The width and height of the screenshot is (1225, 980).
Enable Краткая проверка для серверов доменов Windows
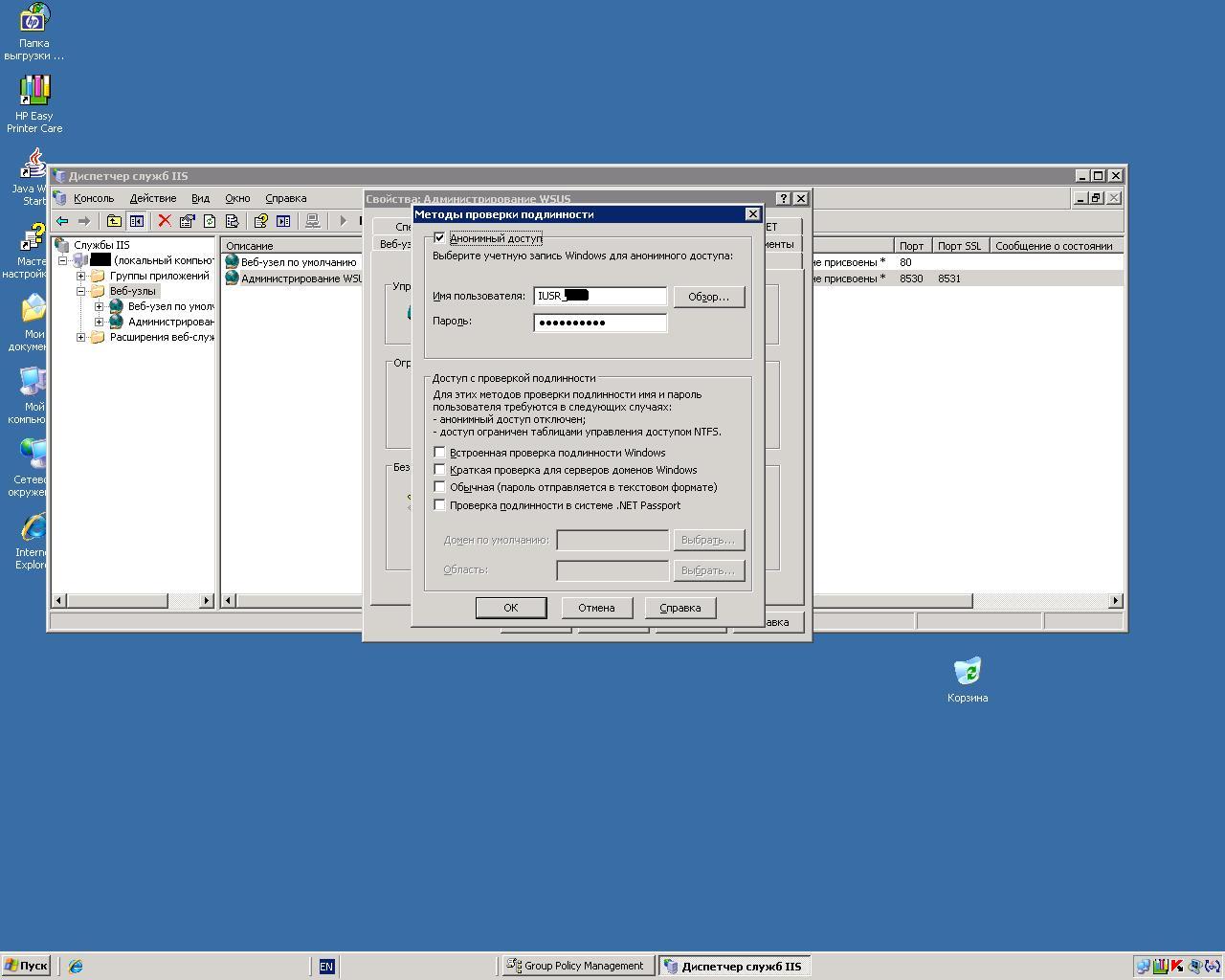point(440,470)
